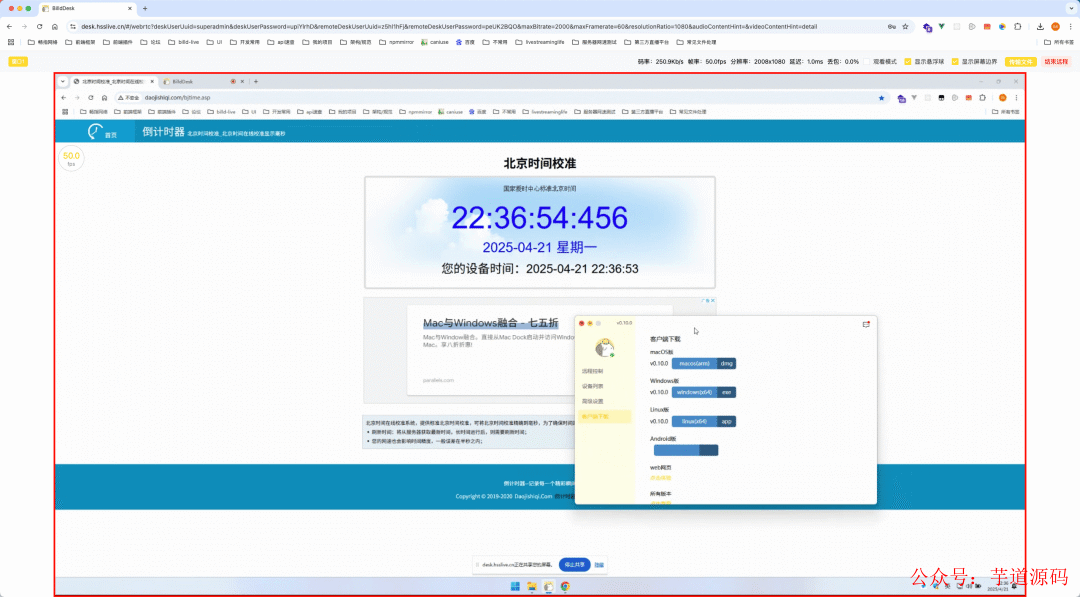Click the 倒计时器 site title

(x=163, y=132)
